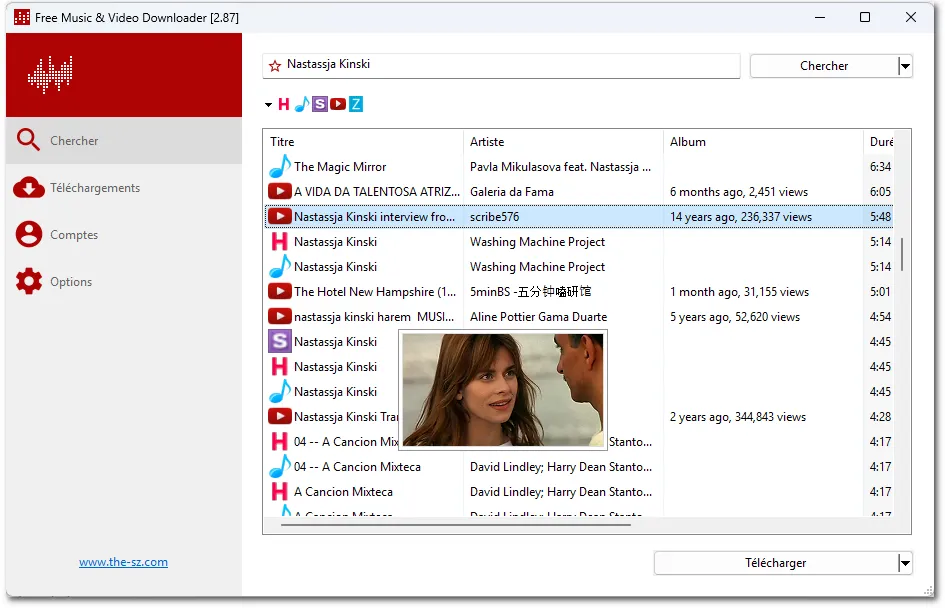Open the Télécharger dropdown arrow
This screenshot has width=945, height=608.
[x=905, y=563]
